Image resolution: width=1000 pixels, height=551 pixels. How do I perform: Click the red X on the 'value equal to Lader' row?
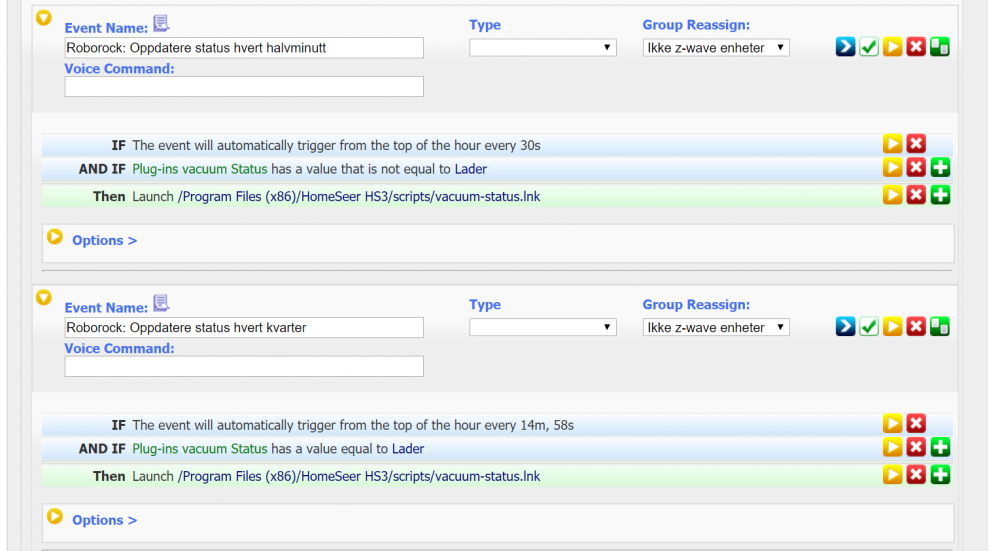tap(916, 449)
